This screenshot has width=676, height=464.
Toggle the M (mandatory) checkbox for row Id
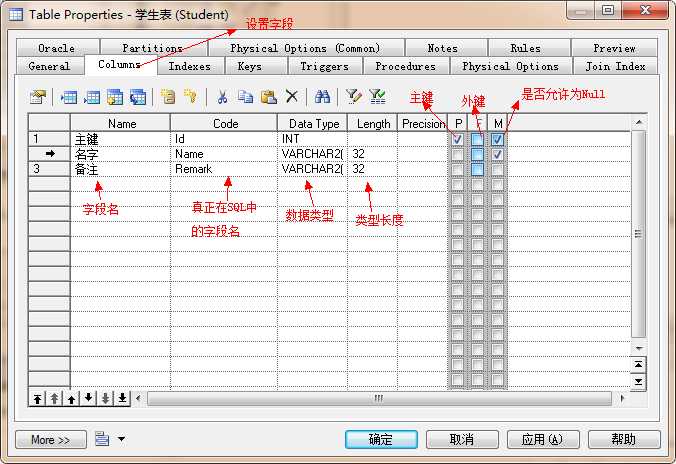(498, 139)
